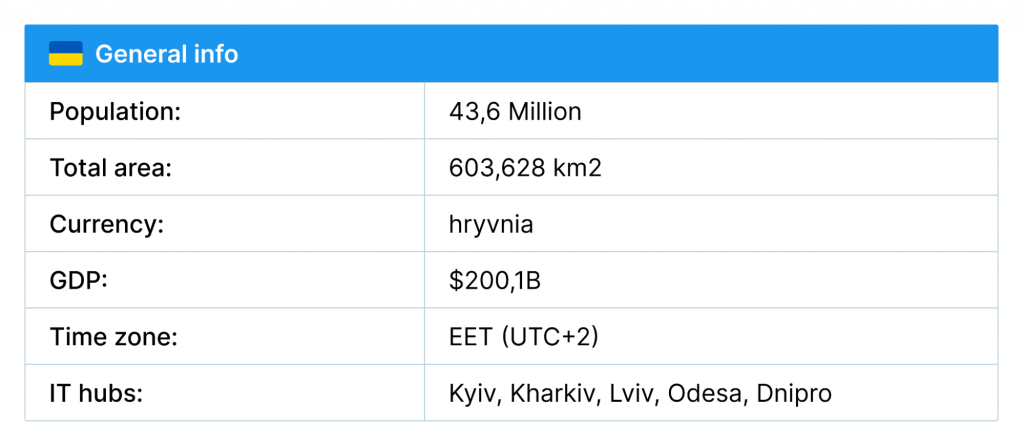Click the 43,6 Million value
Viewport: 1024px width, 446px height.
[515, 112]
